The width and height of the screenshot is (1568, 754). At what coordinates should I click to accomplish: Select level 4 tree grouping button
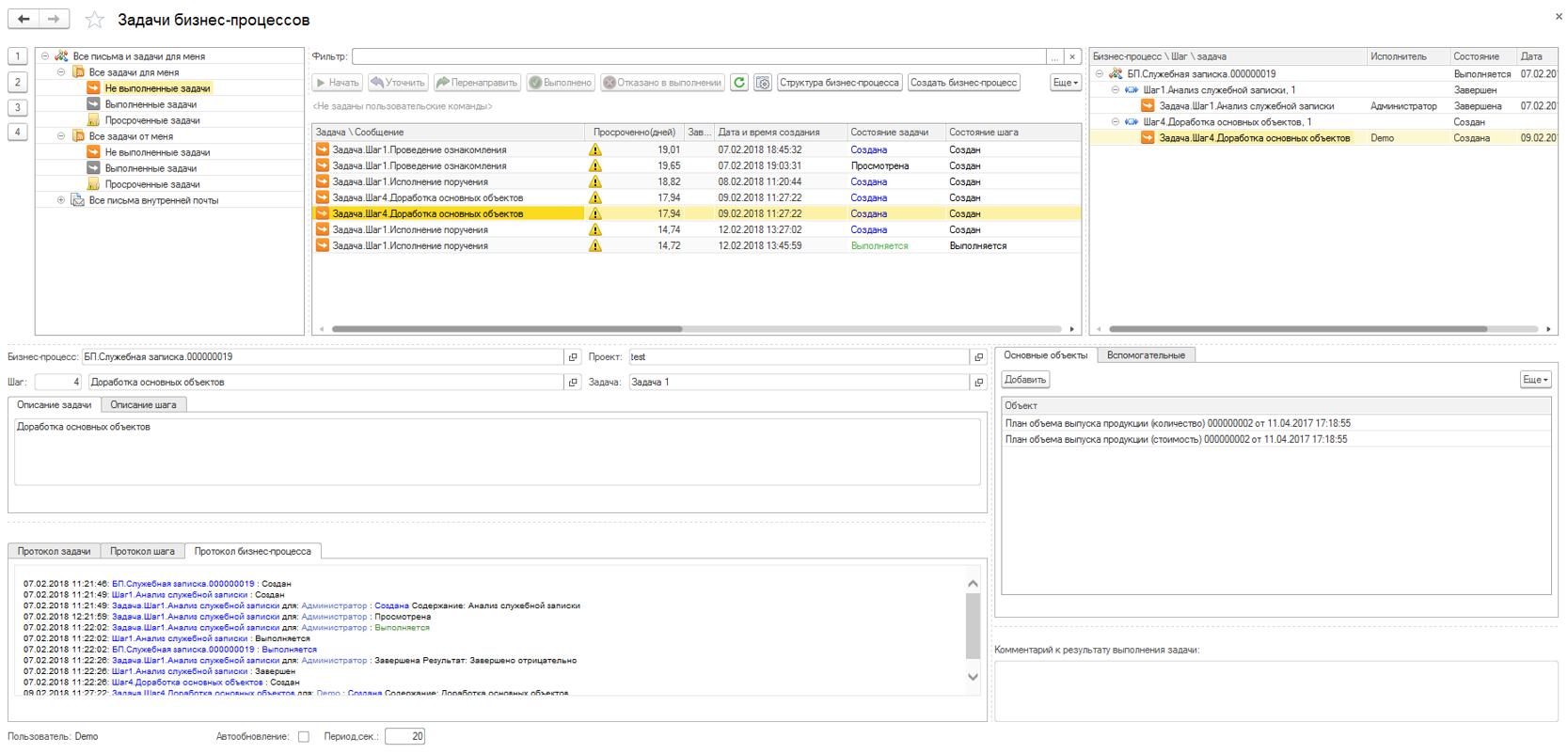pyautogui.click(x=17, y=132)
